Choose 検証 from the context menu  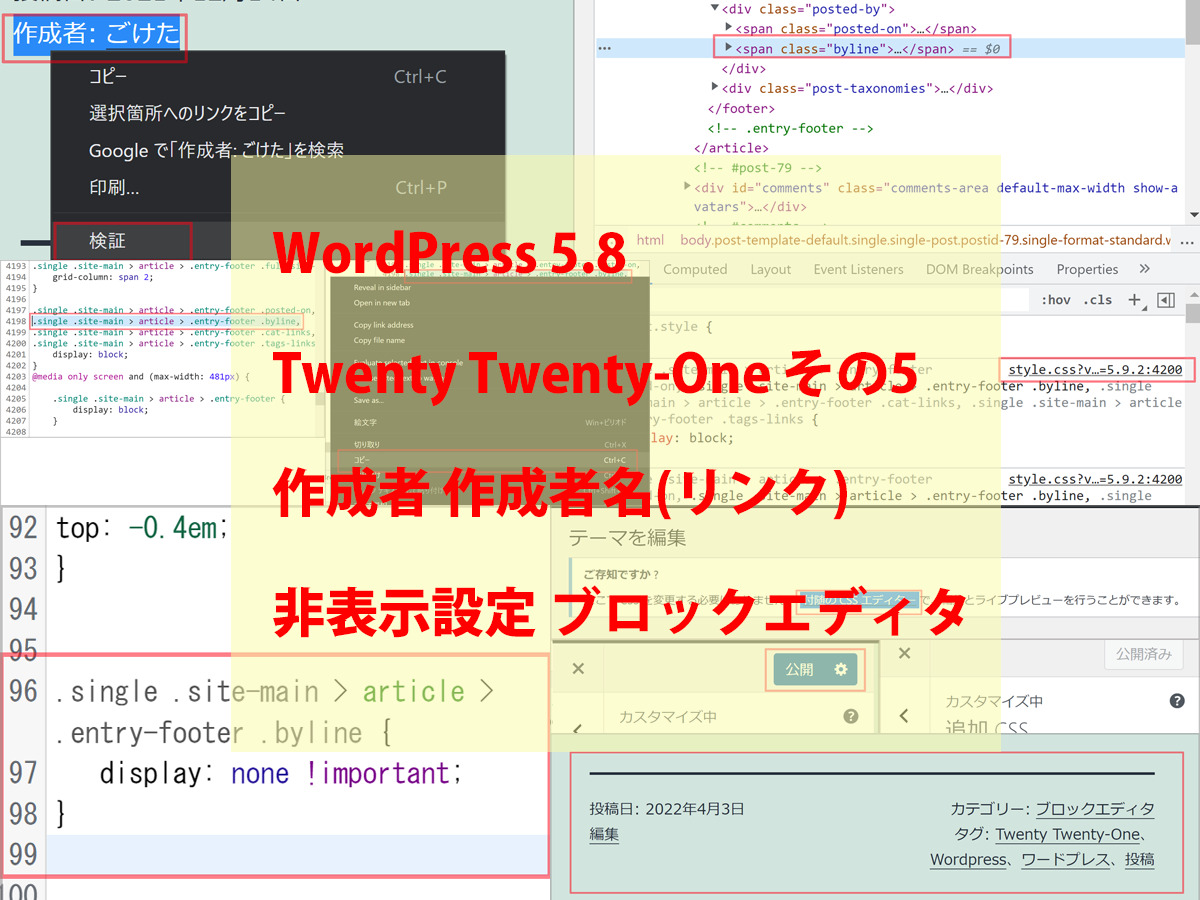[108, 241]
